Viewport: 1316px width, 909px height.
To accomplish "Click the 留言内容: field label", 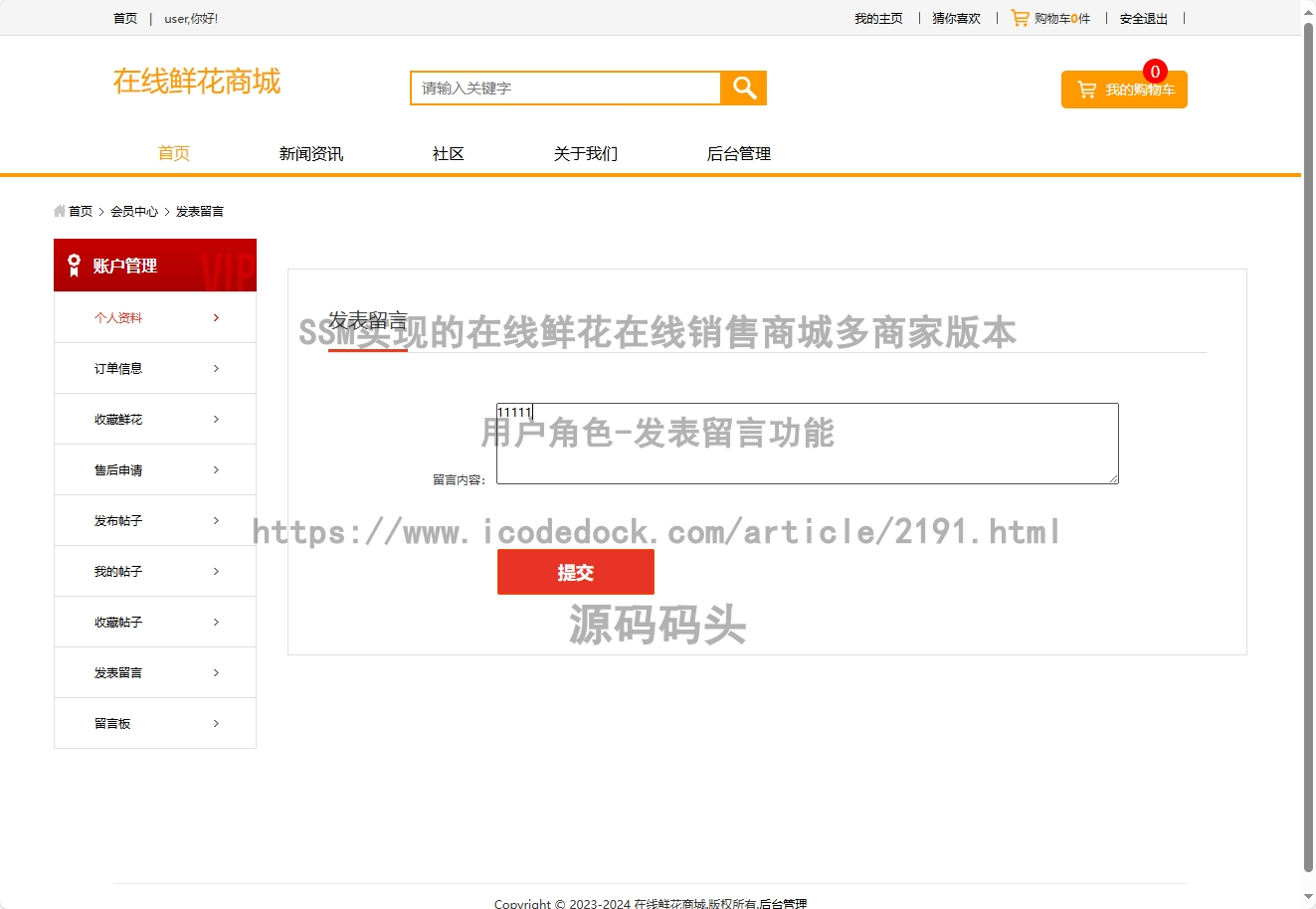I will pos(460,479).
